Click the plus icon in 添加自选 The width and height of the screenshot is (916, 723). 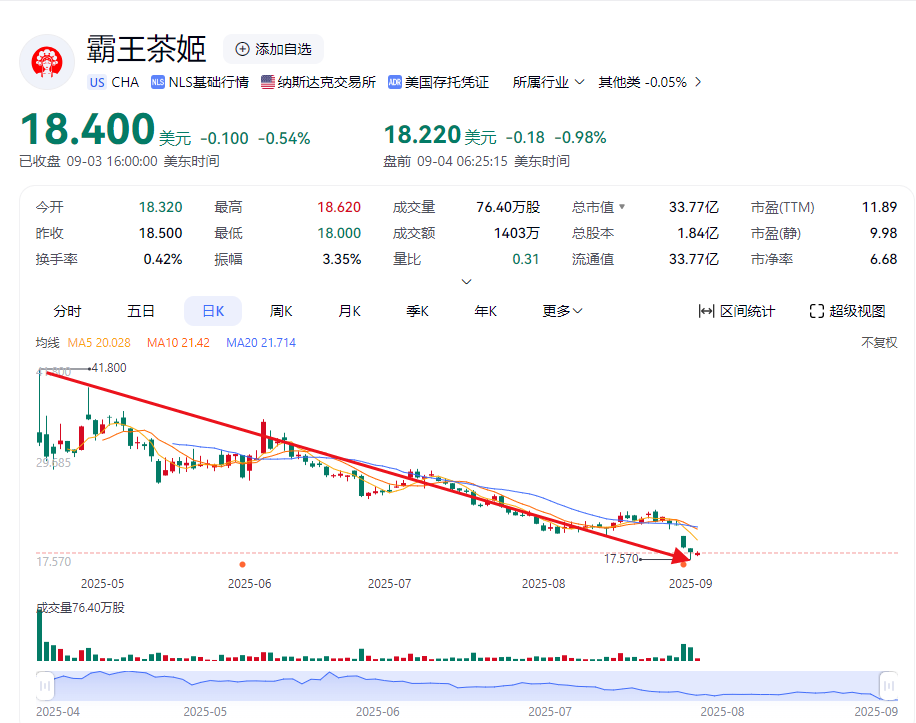click(x=242, y=49)
